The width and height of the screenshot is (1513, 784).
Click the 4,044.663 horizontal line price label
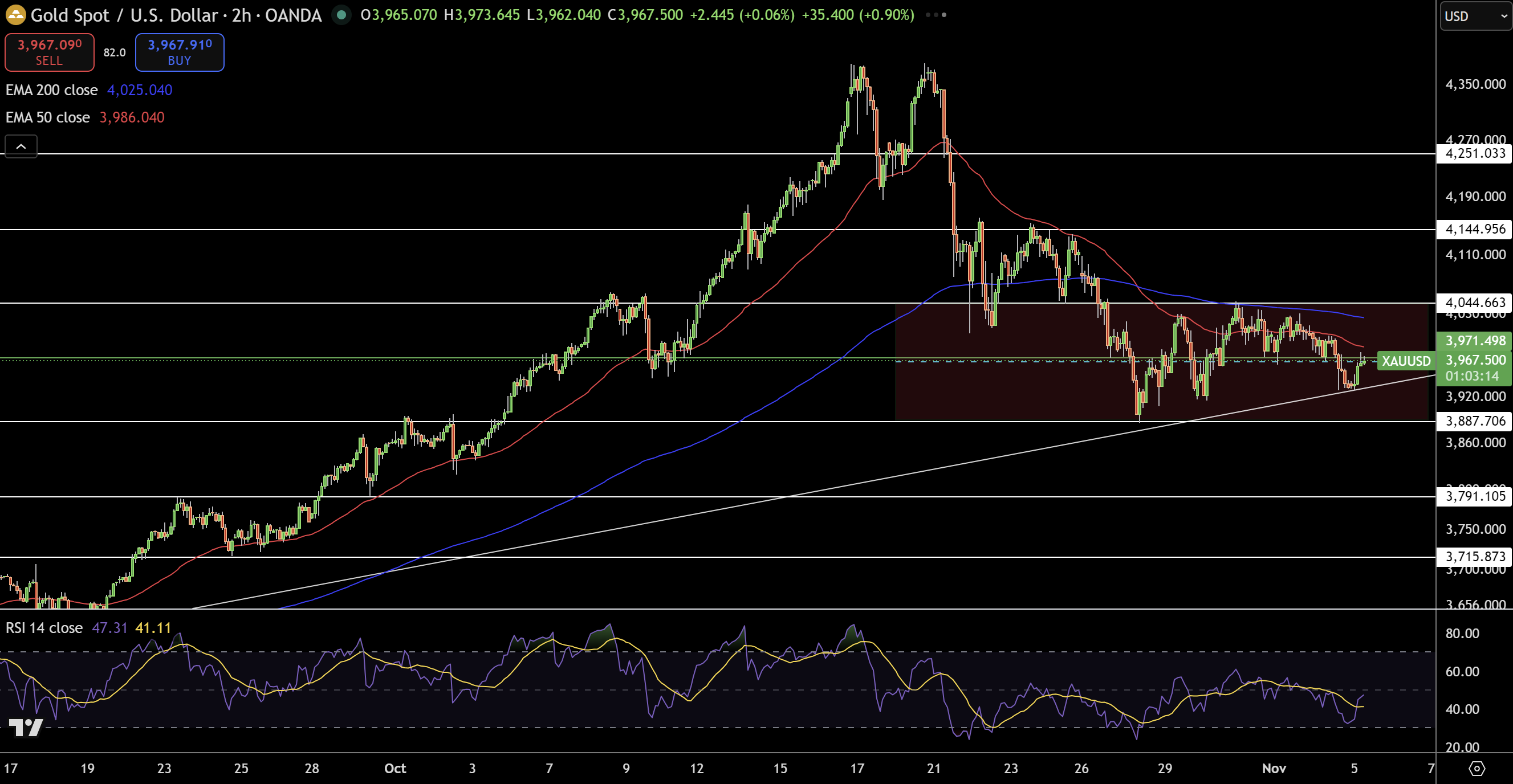[1474, 302]
